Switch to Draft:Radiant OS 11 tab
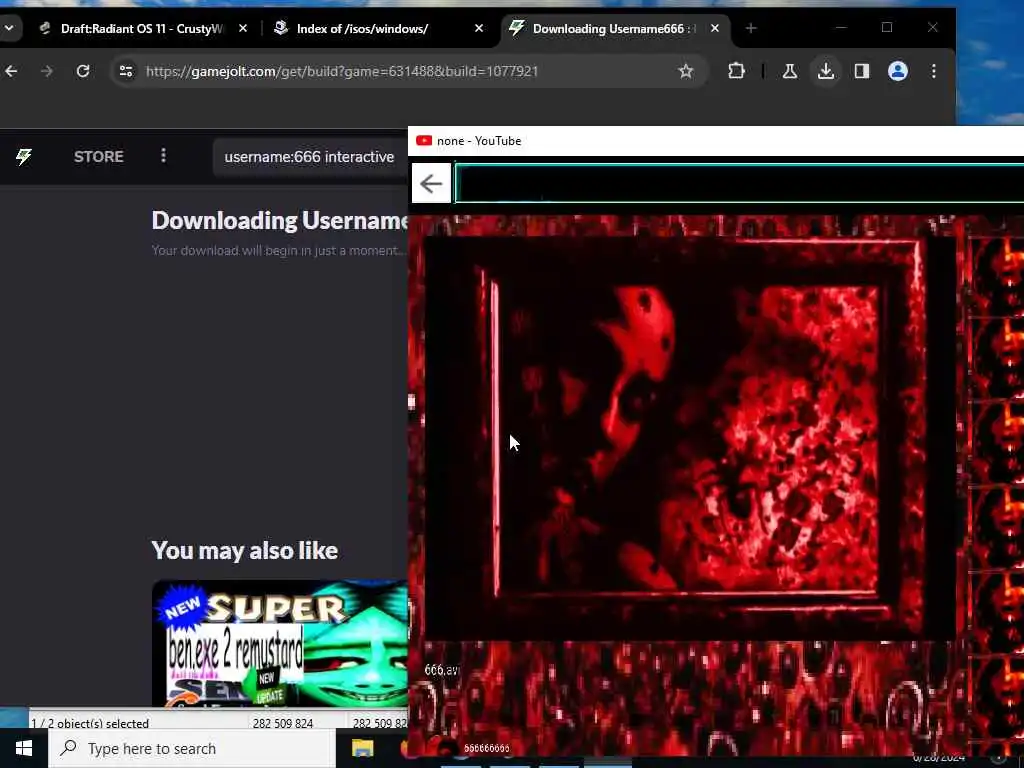 point(131,29)
